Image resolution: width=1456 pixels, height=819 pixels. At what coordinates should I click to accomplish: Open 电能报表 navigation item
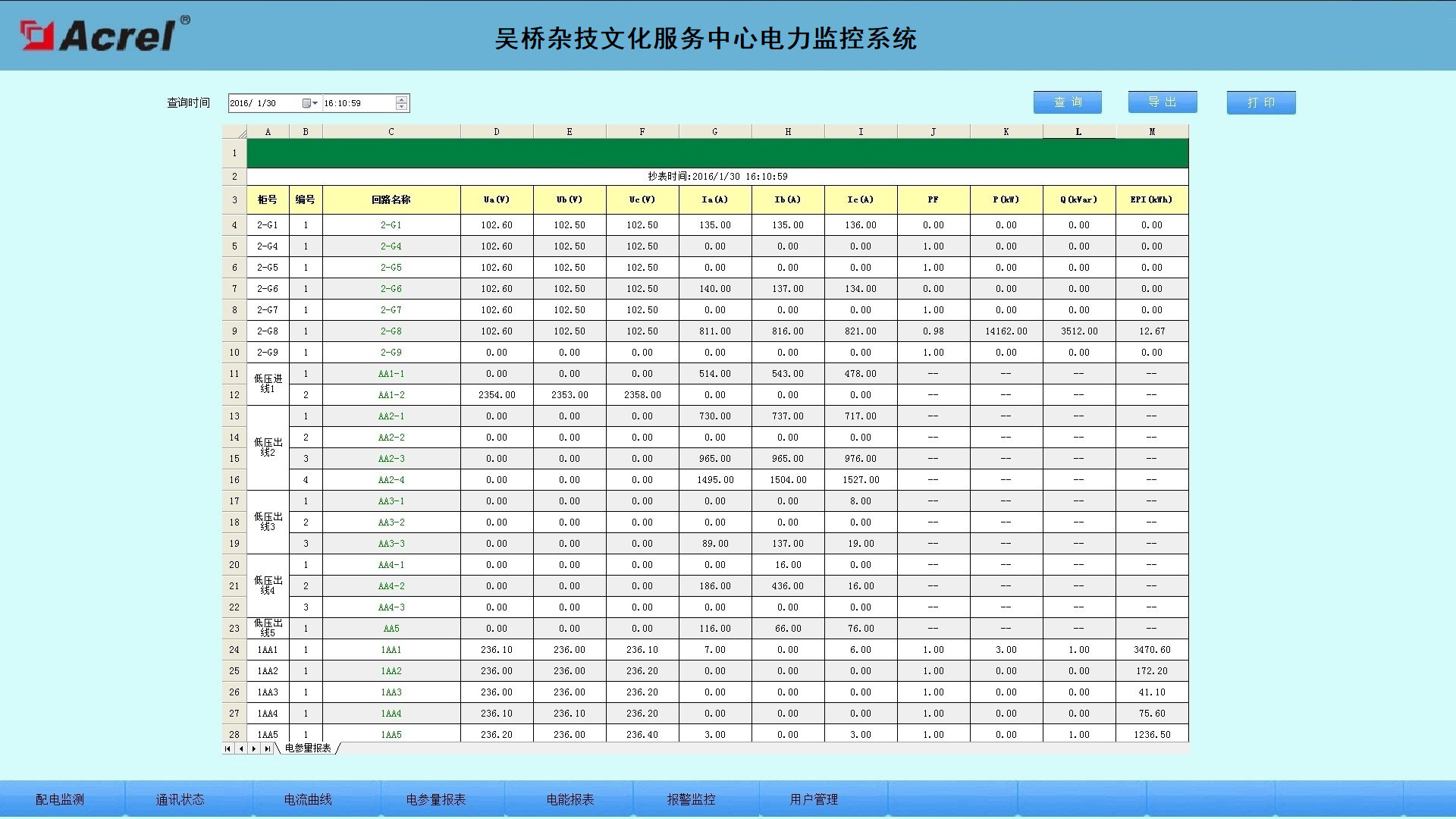point(570,799)
